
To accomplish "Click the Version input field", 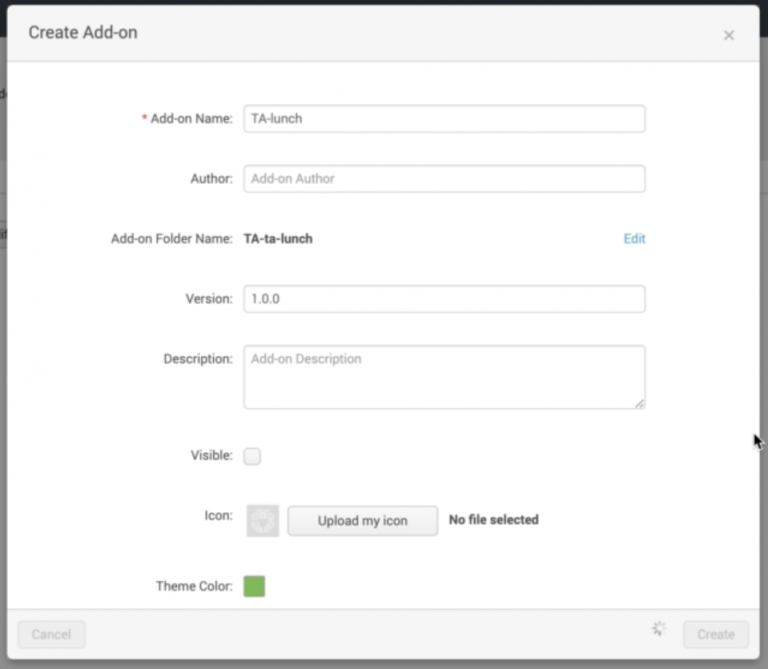I will tap(444, 299).
